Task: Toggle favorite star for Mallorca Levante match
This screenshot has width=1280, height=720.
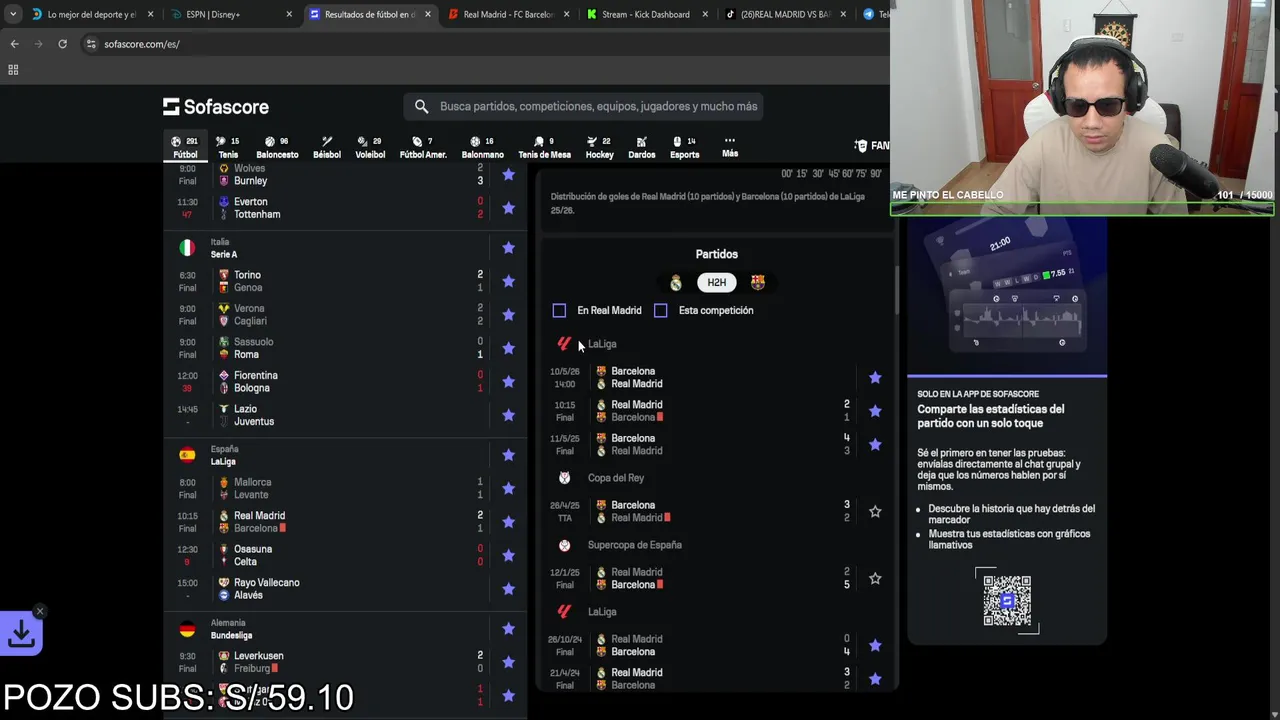Action: (x=508, y=488)
